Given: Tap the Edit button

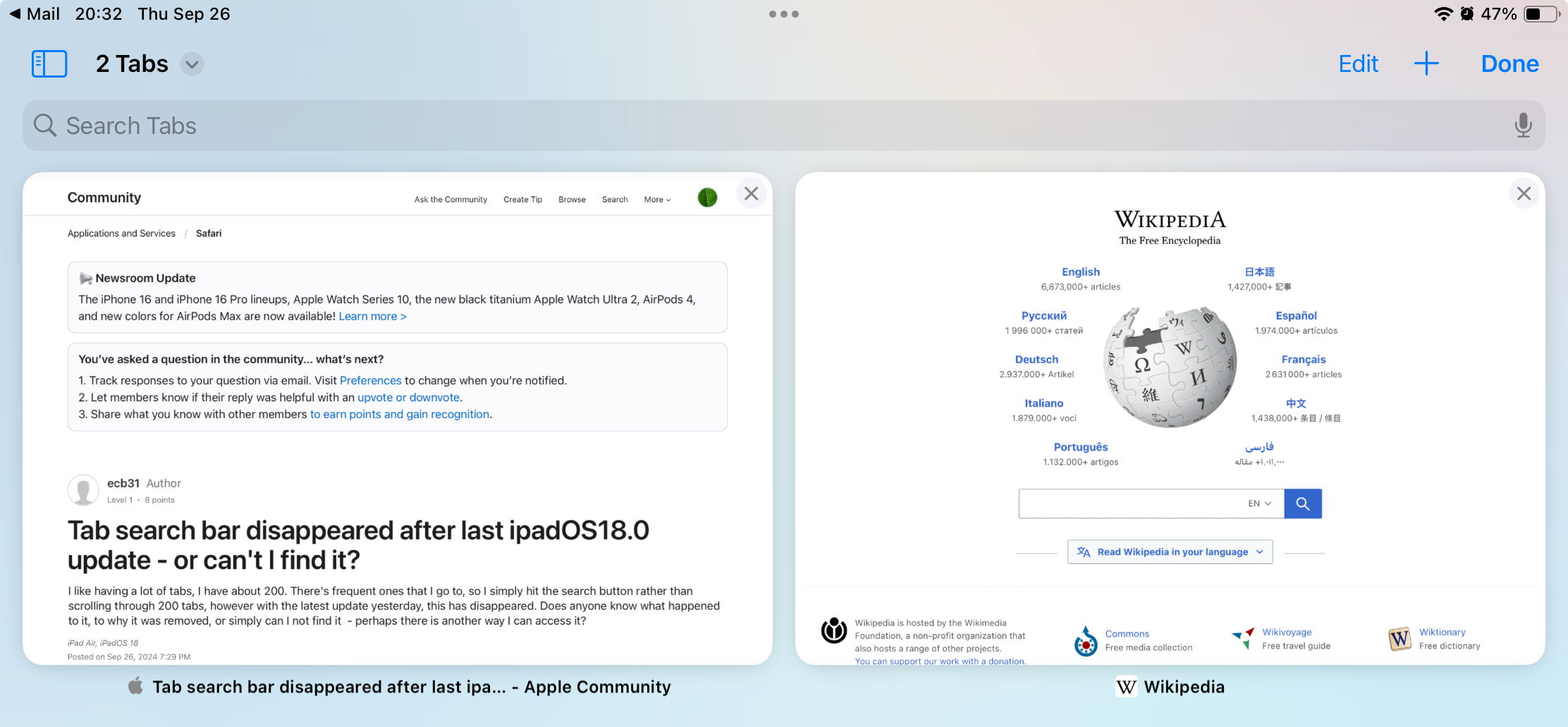Looking at the screenshot, I should 1357,63.
